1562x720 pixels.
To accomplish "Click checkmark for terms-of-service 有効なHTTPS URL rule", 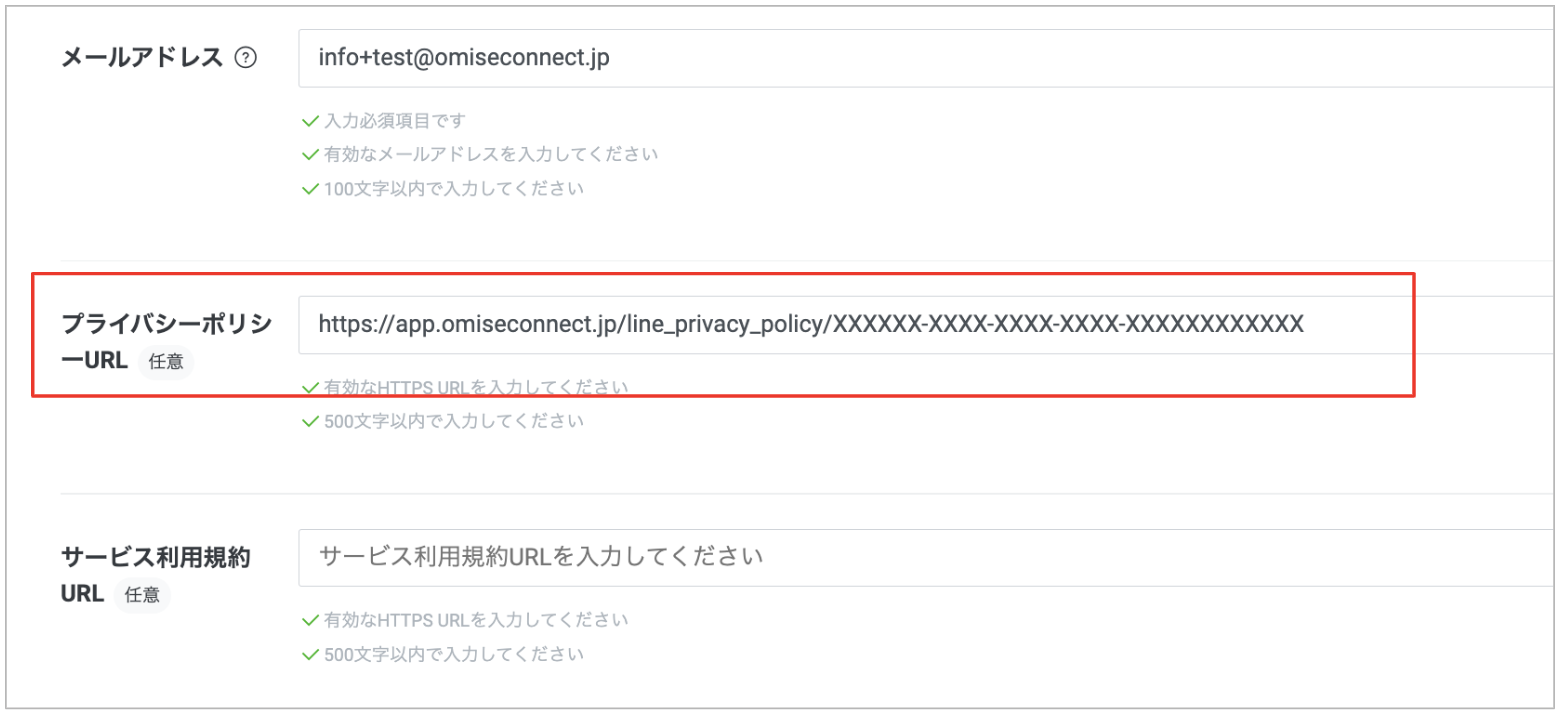I will tap(310, 621).
